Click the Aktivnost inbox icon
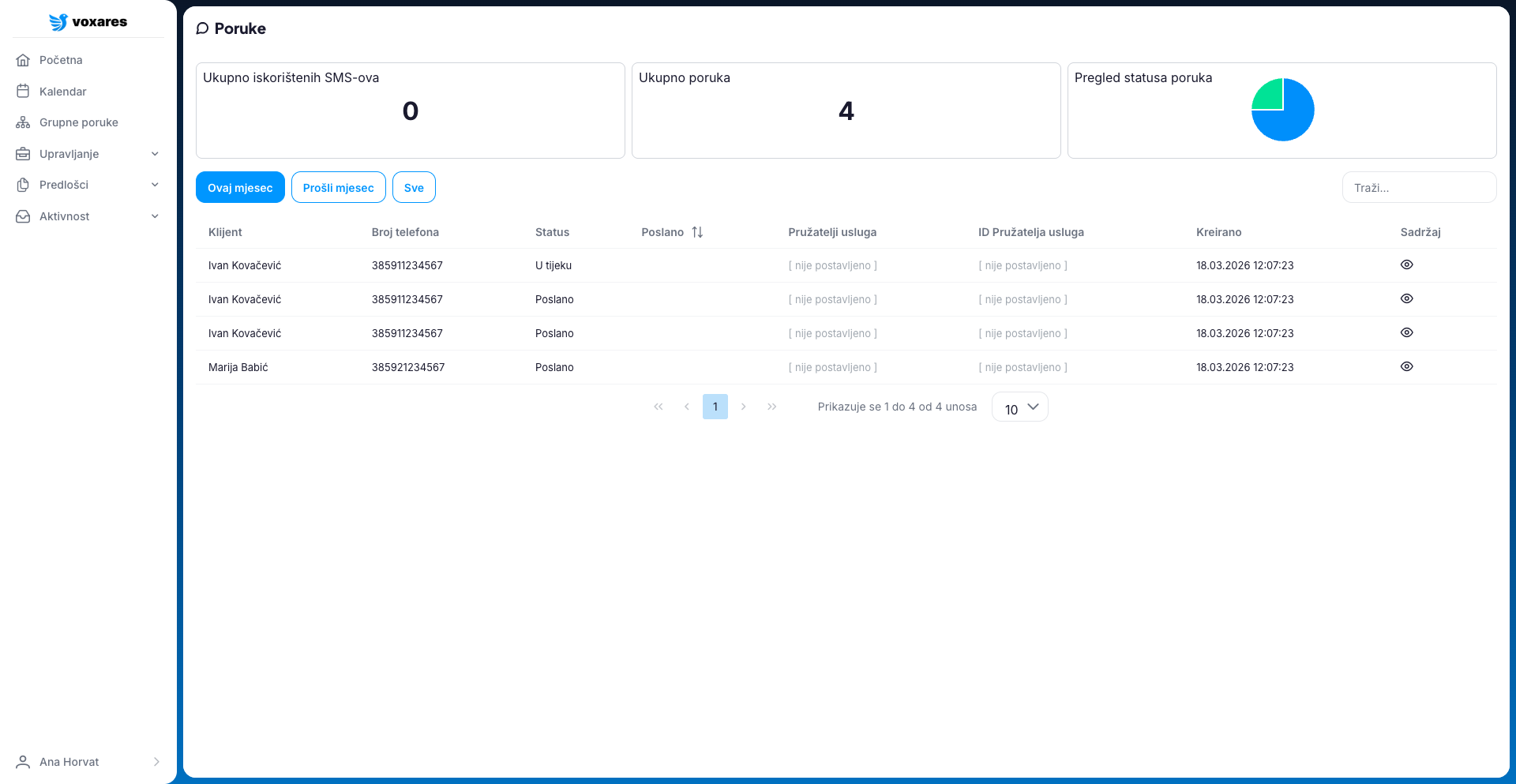Image resolution: width=1516 pixels, height=784 pixels. pos(23,216)
